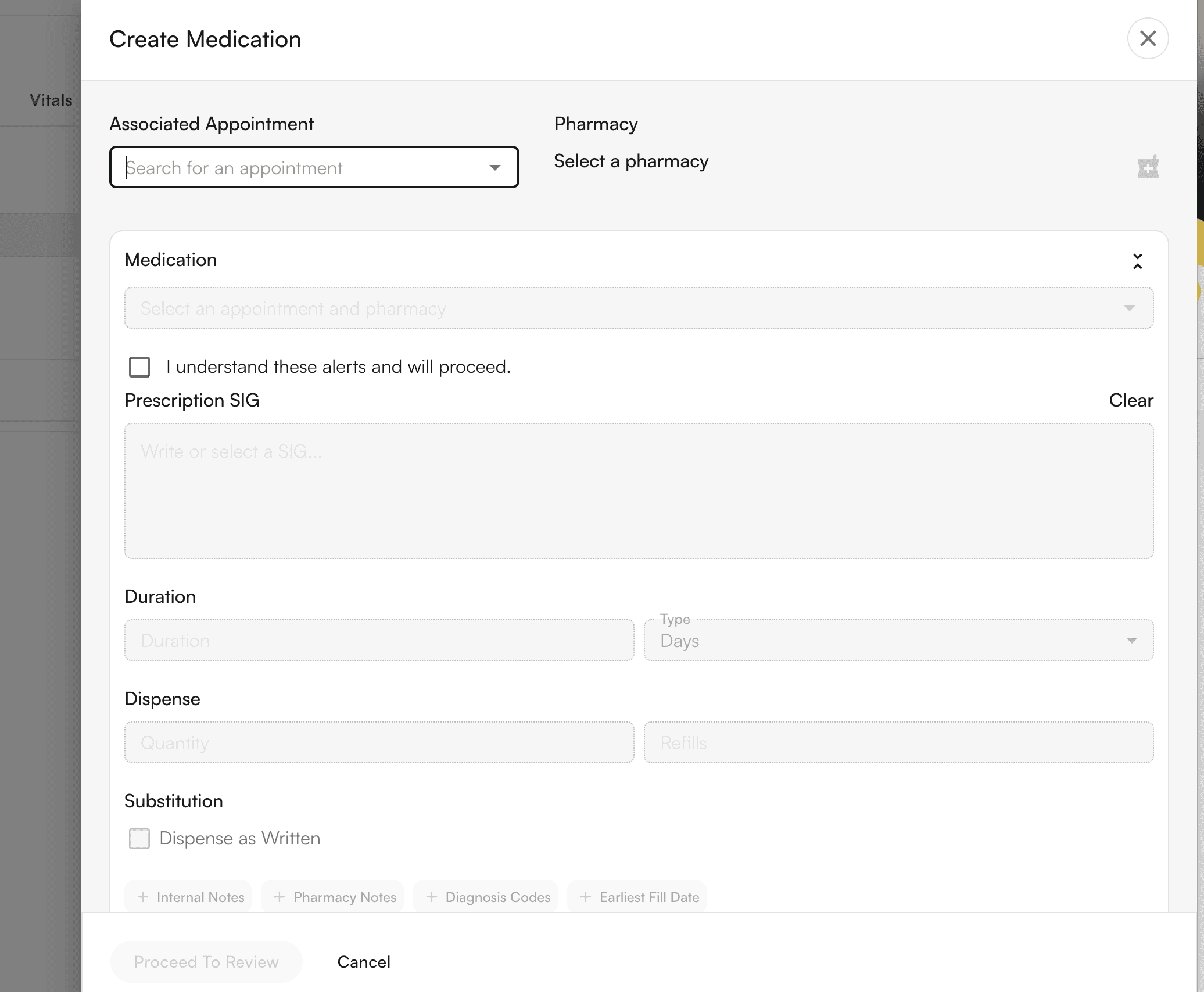Open the appointment search dropdown arrow

coord(494,168)
